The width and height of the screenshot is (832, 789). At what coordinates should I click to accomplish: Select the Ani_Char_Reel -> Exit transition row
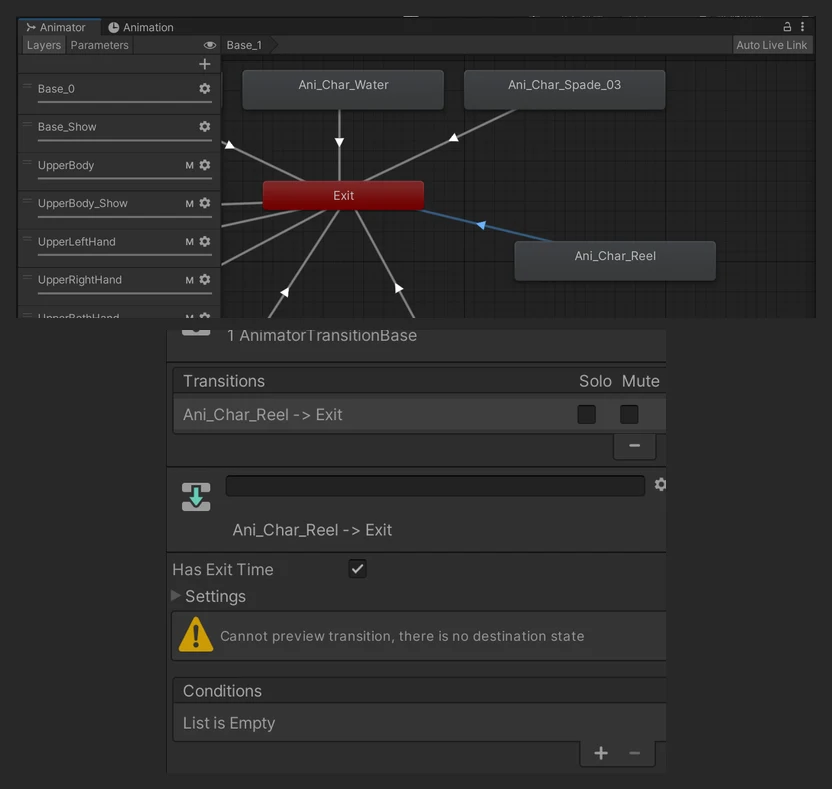(419, 414)
